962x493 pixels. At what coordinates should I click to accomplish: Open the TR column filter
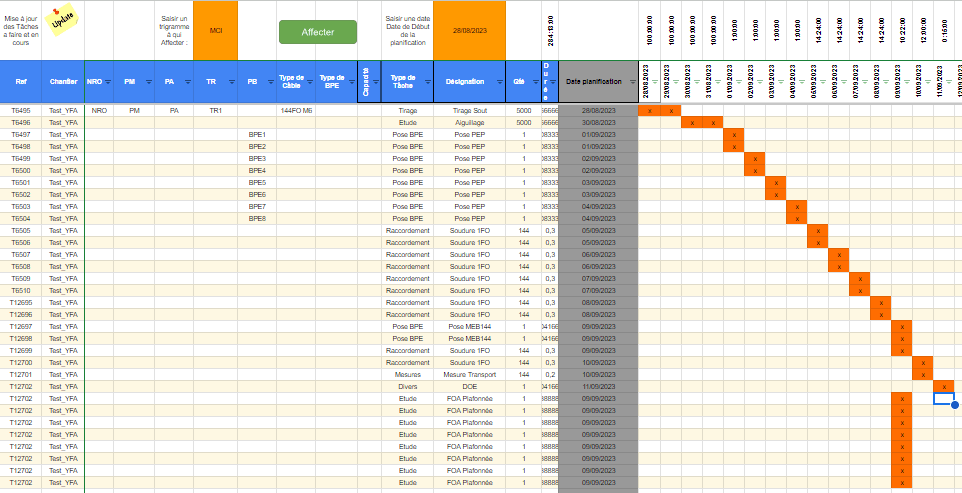[x=231, y=82]
